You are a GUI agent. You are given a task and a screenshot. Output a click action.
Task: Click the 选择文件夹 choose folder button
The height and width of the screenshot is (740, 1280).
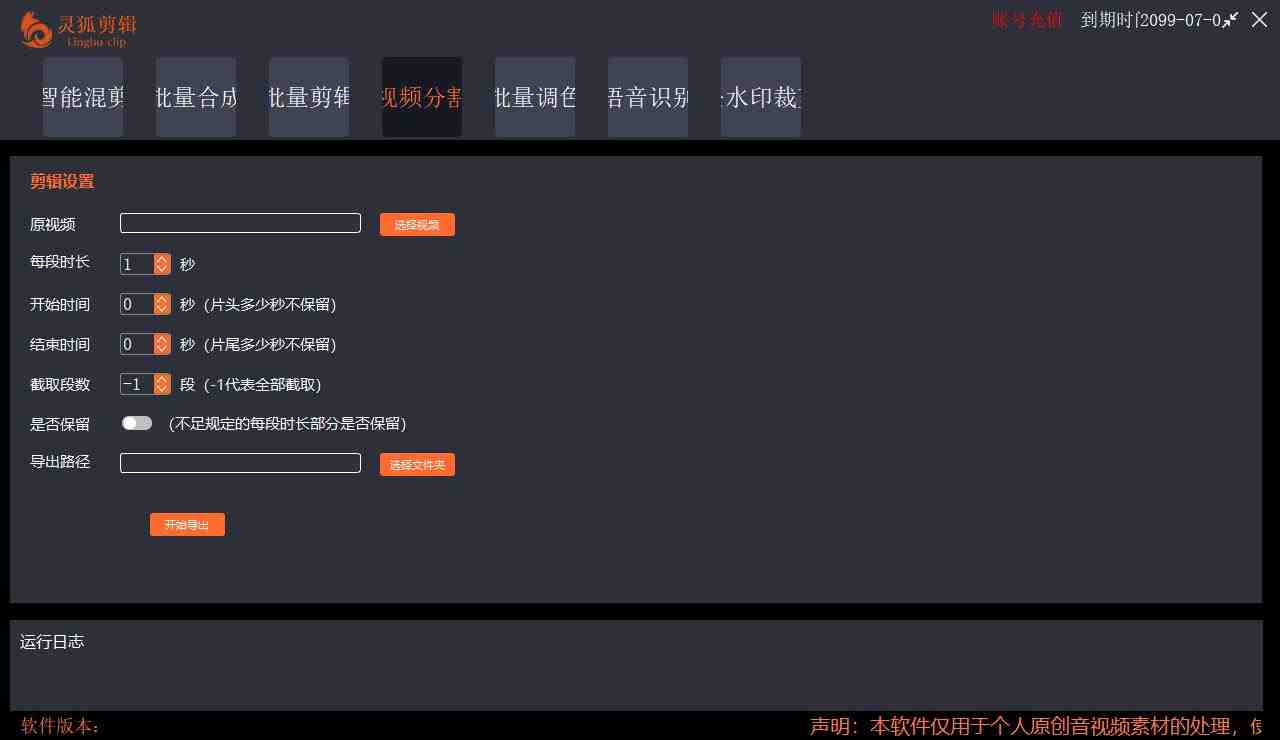coord(417,464)
